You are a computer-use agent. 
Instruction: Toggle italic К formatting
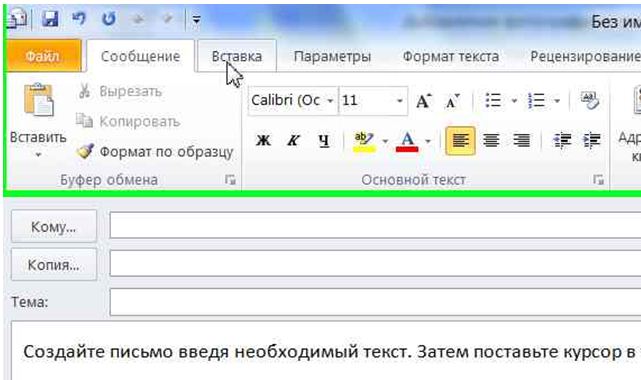[x=293, y=141]
